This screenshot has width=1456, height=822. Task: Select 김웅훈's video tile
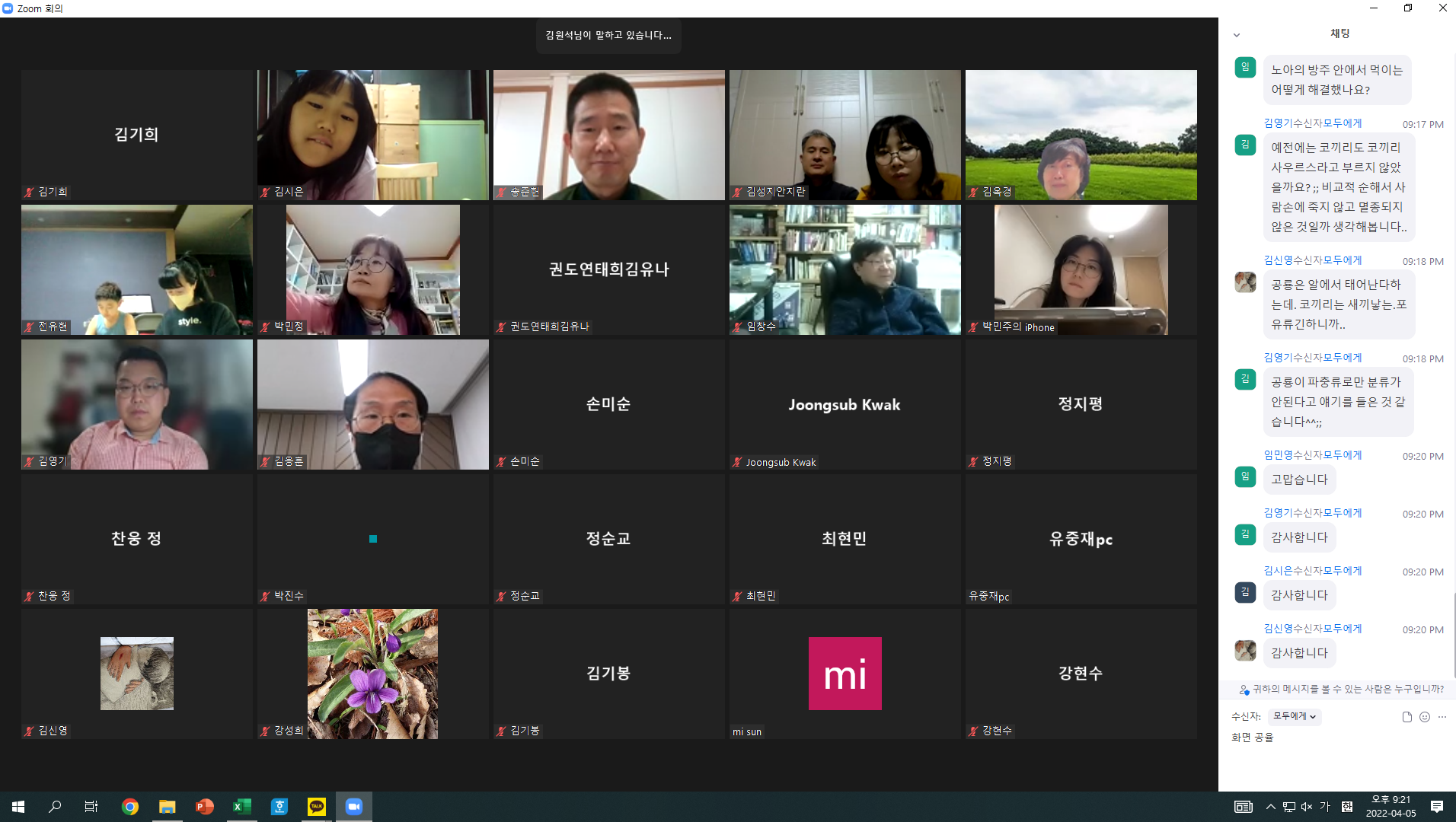pos(373,404)
